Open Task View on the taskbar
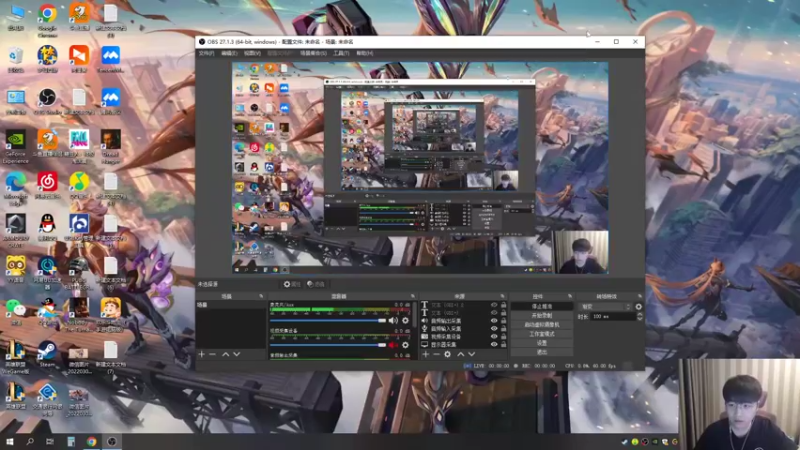Viewport: 800px width, 450px height. coord(50,441)
